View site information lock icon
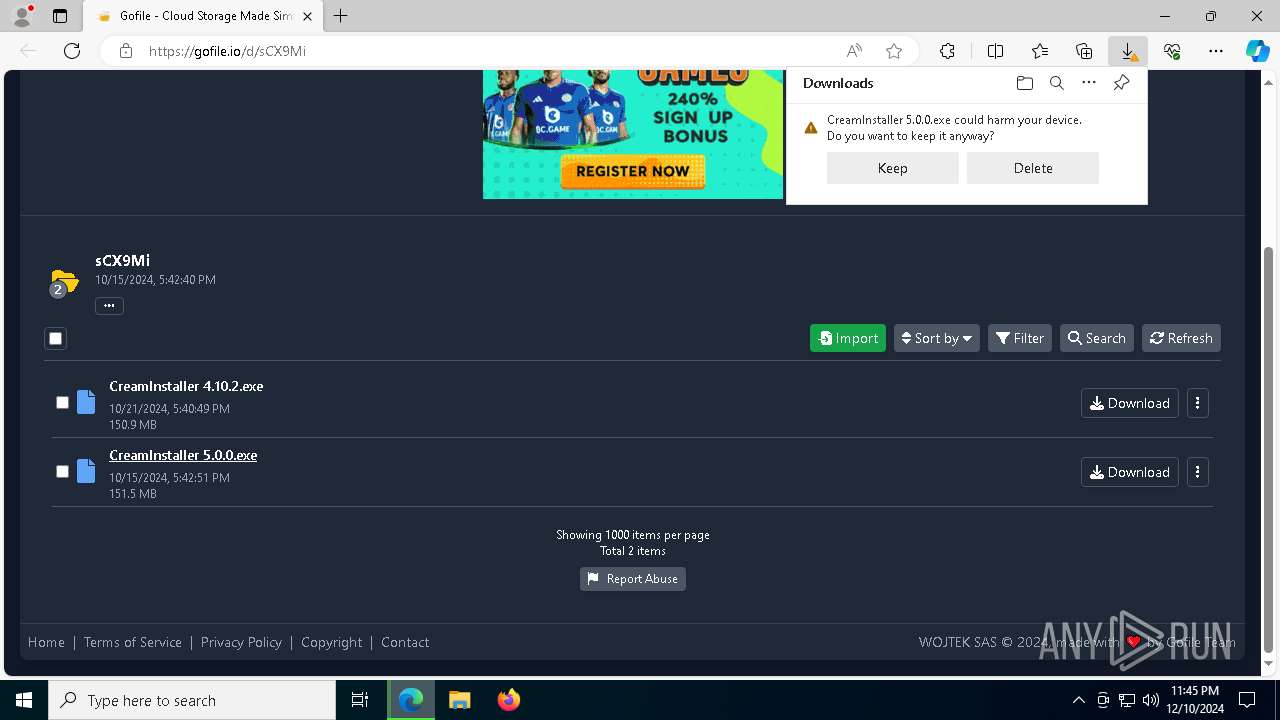Viewport: 1280px width, 720px height. (126, 51)
